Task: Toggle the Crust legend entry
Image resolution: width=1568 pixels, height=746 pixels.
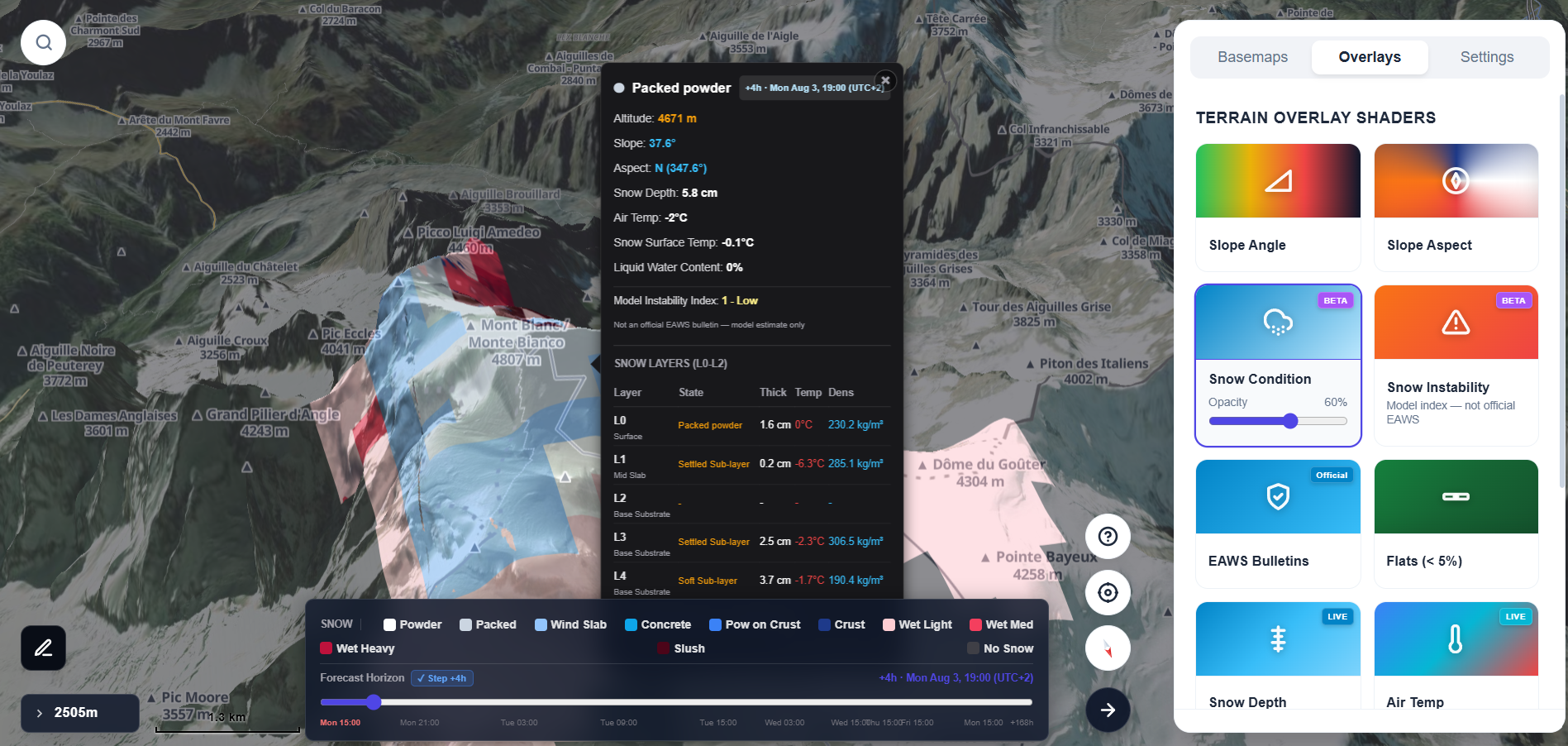Action: (x=841, y=624)
